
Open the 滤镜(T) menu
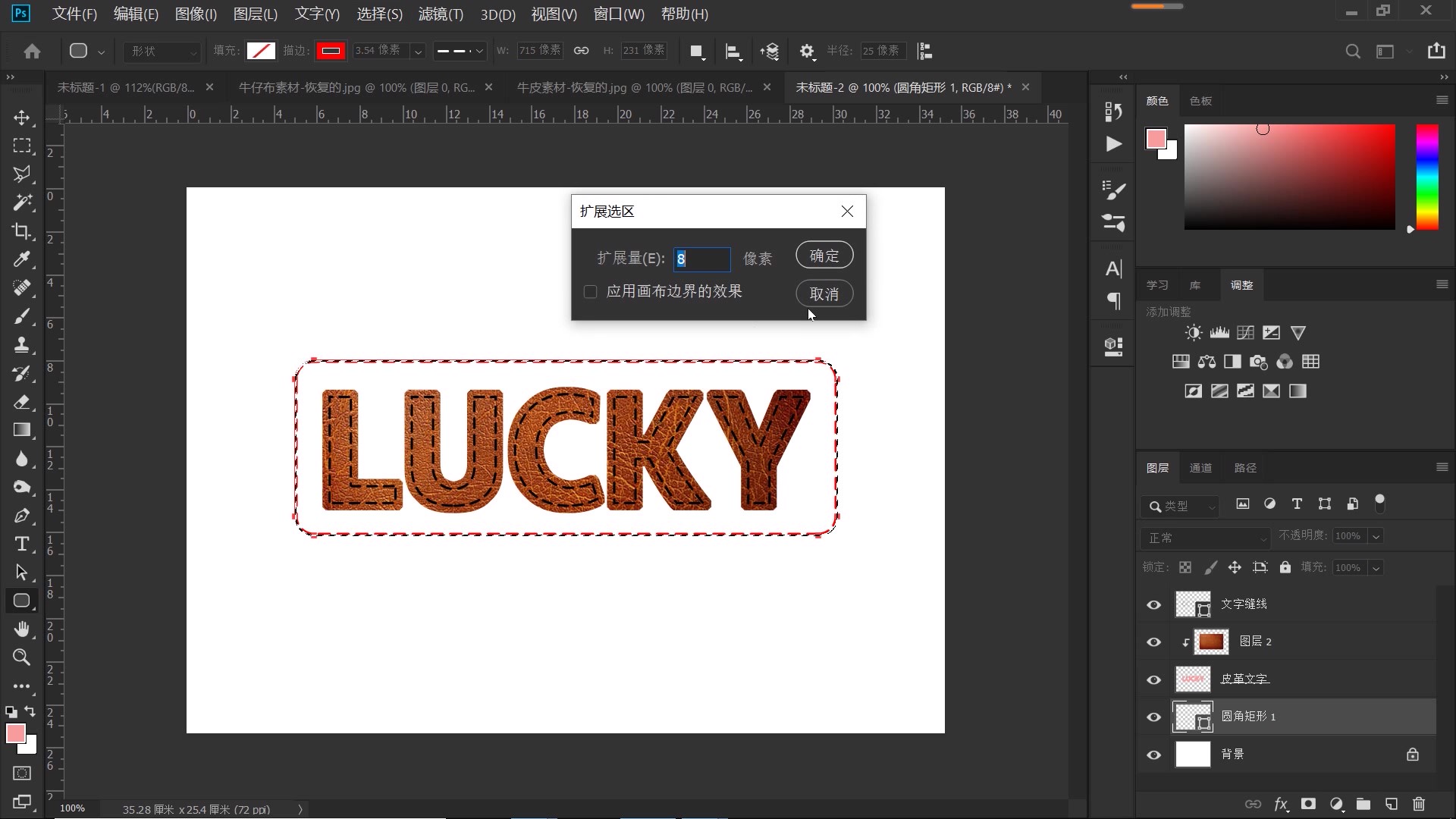pyautogui.click(x=441, y=14)
